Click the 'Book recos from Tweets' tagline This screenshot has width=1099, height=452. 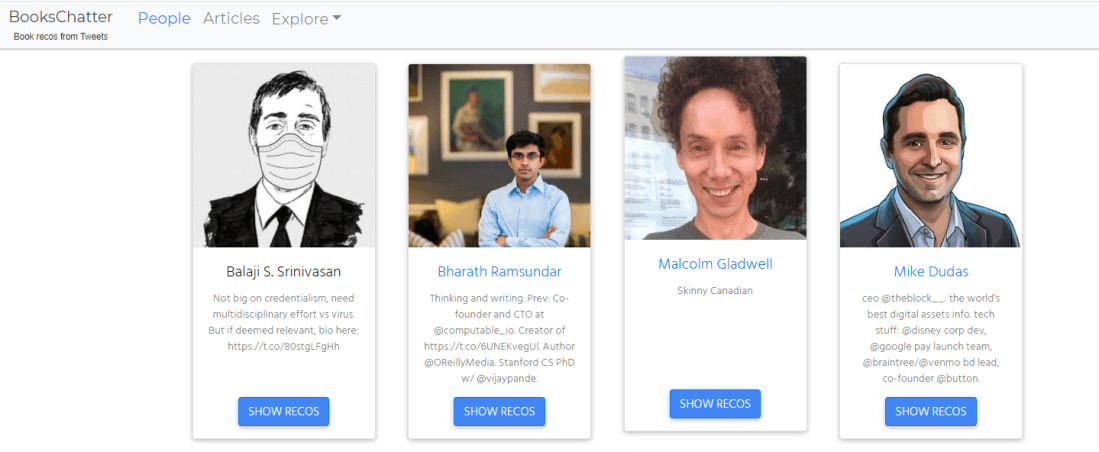60,37
